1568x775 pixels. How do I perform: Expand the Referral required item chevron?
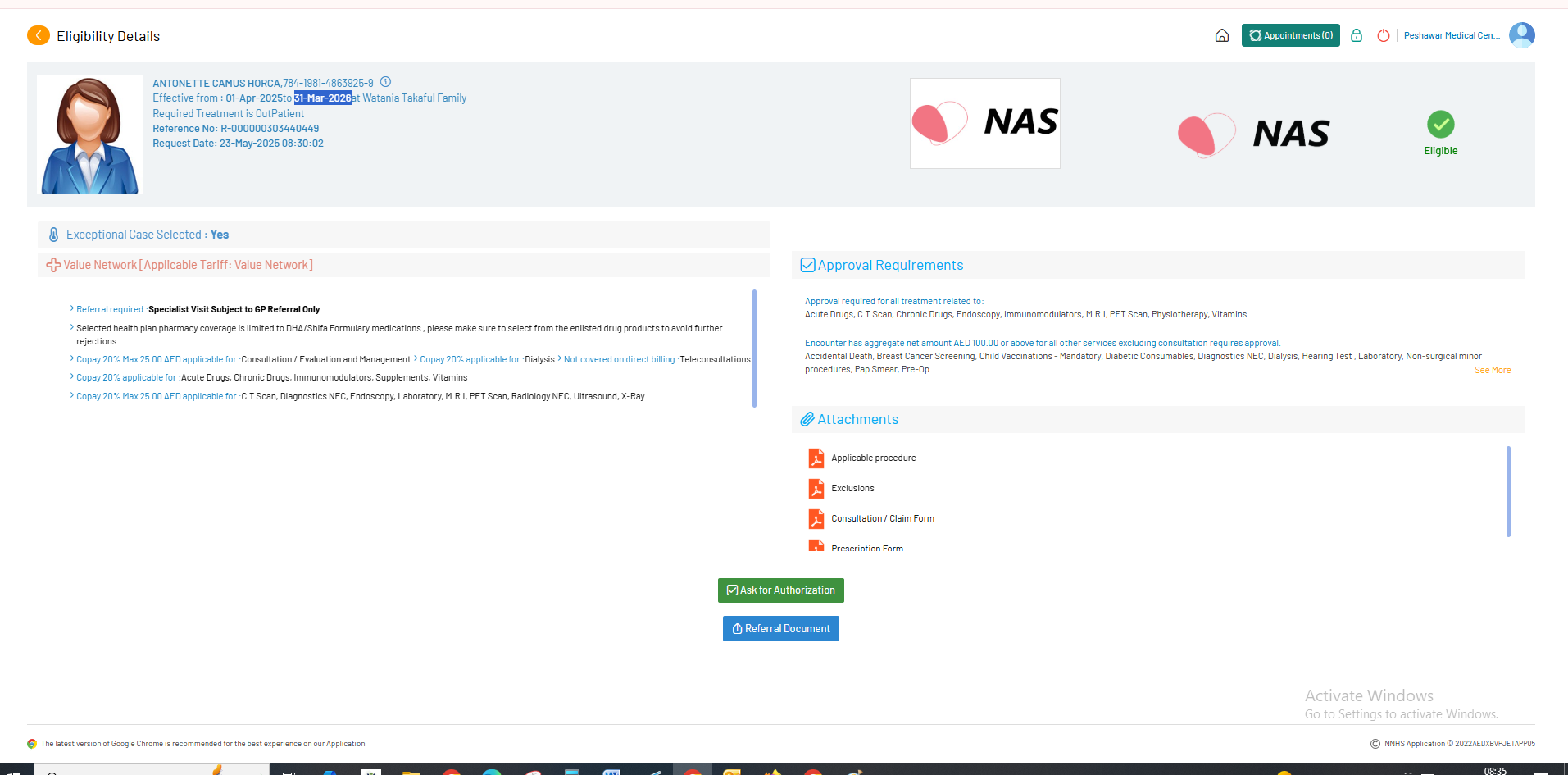[x=72, y=309]
